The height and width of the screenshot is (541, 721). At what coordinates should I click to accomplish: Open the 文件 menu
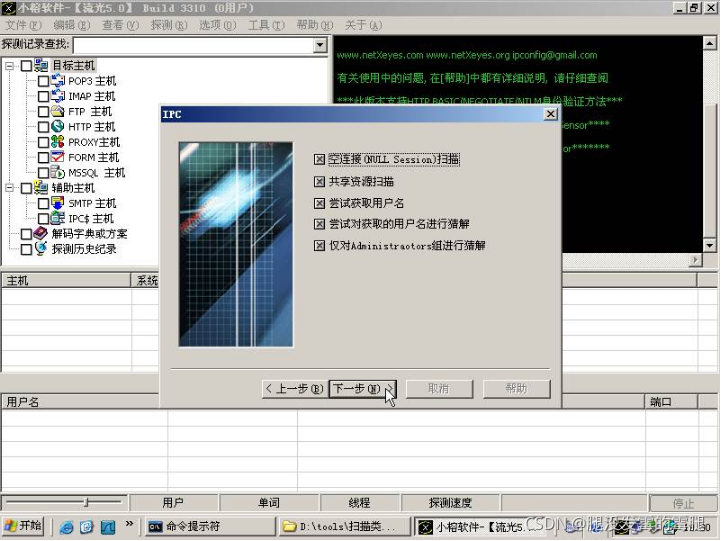[x=23, y=25]
